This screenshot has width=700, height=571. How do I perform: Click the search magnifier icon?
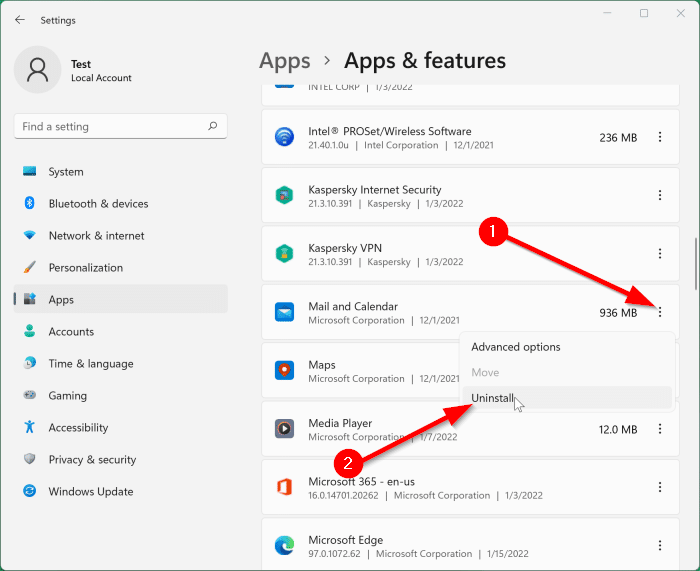212,126
